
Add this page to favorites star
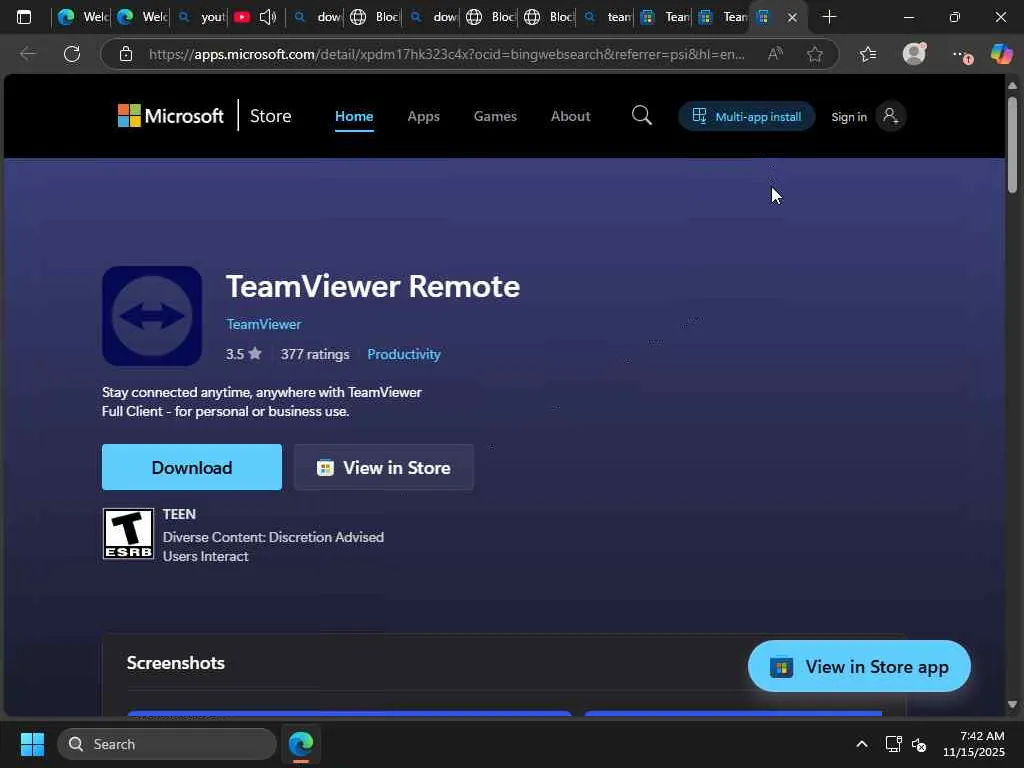tap(814, 54)
